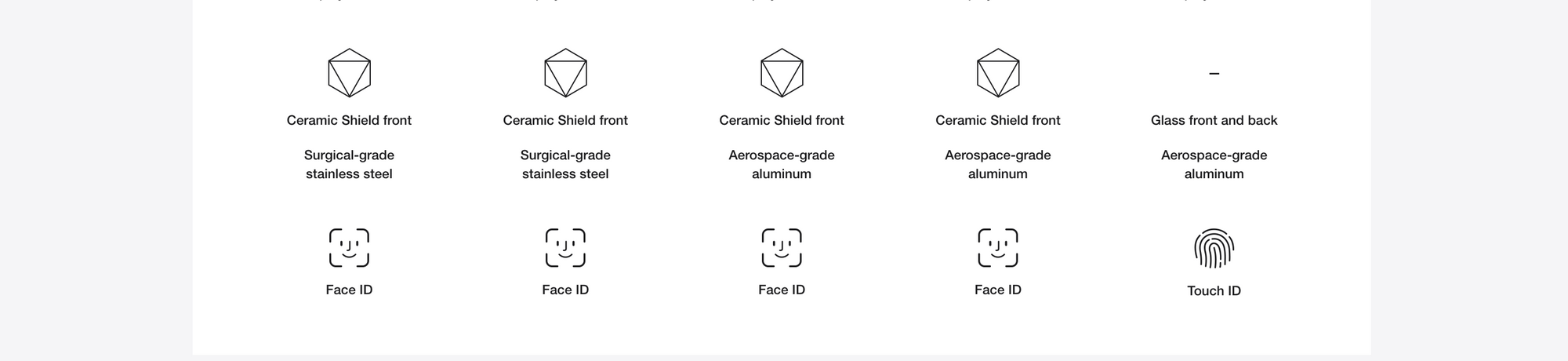Click the dash placeholder above Glass front and back
This screenshot has width=1568, height=361.
1214,74
